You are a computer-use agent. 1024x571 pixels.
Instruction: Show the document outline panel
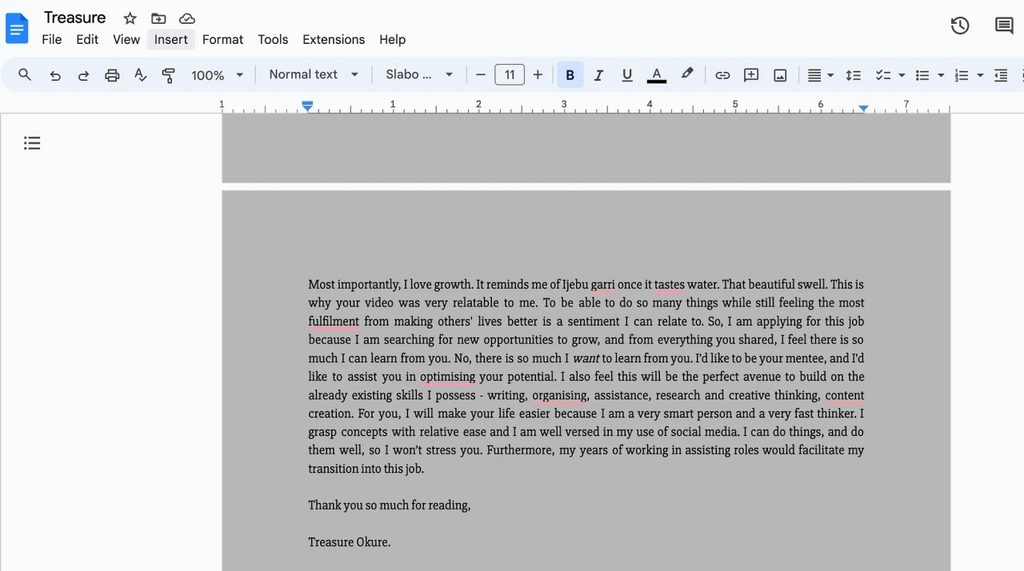[32, 143]
